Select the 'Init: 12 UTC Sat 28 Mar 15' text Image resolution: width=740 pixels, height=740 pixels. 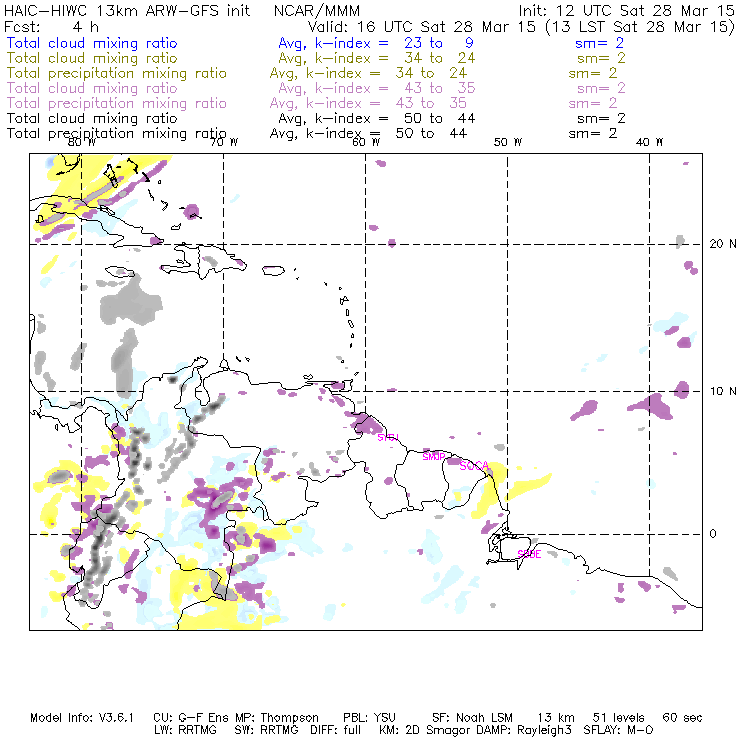[x=627, y=10]
